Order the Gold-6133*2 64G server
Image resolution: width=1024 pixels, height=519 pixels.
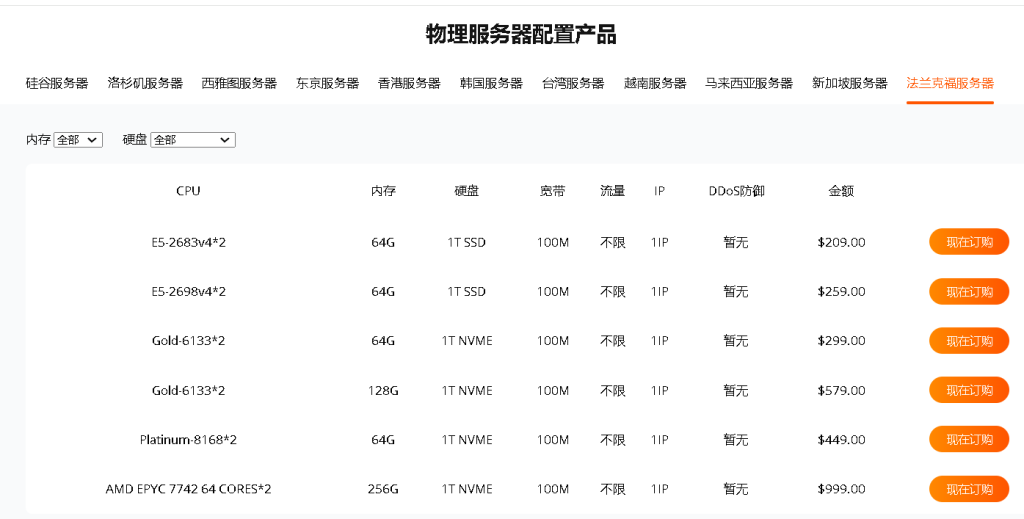(968, 341)
